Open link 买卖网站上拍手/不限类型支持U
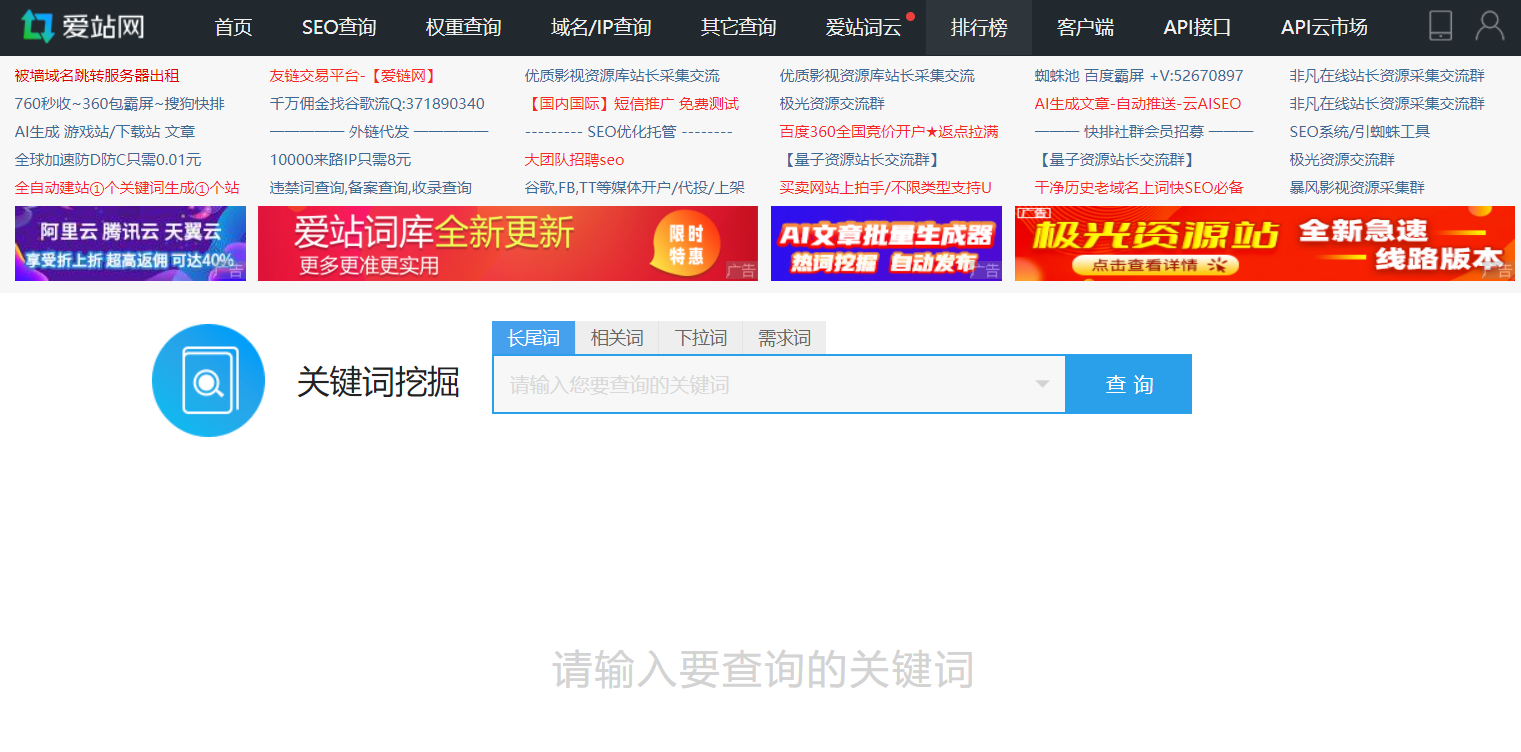 click(x=886, y=188)
